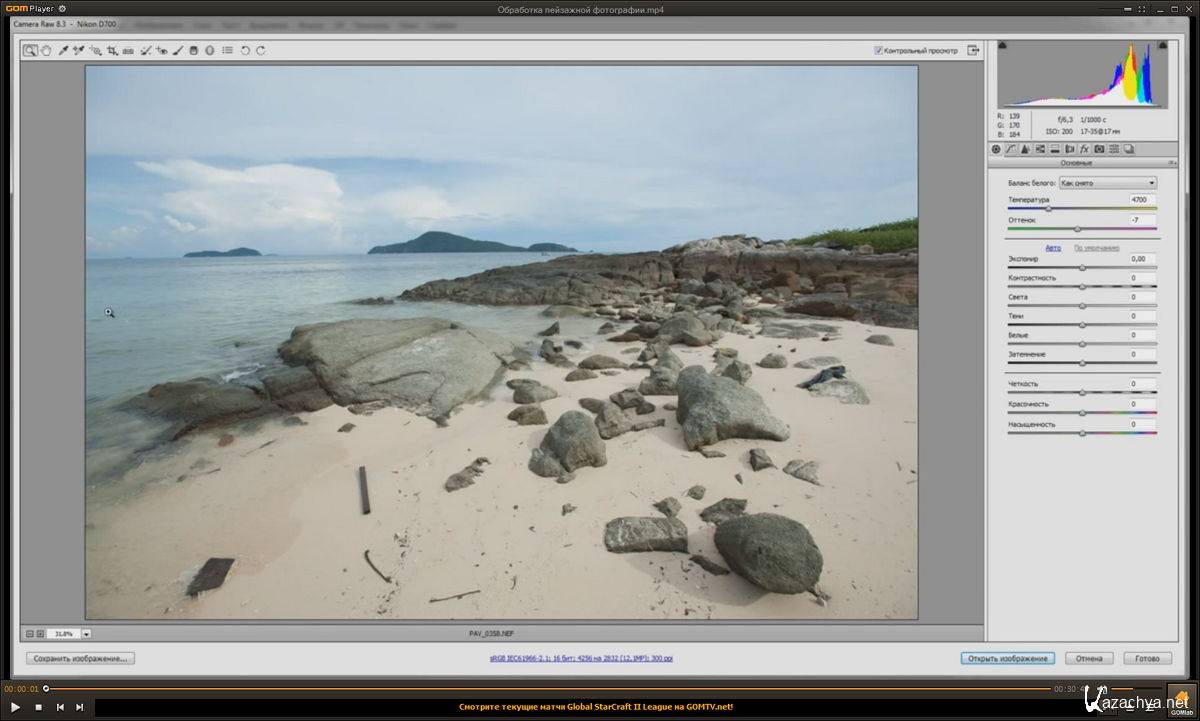This screenshot has width=1200, height=721.
Task: Click the 'Температура' slider handle
Action: 1048,209
